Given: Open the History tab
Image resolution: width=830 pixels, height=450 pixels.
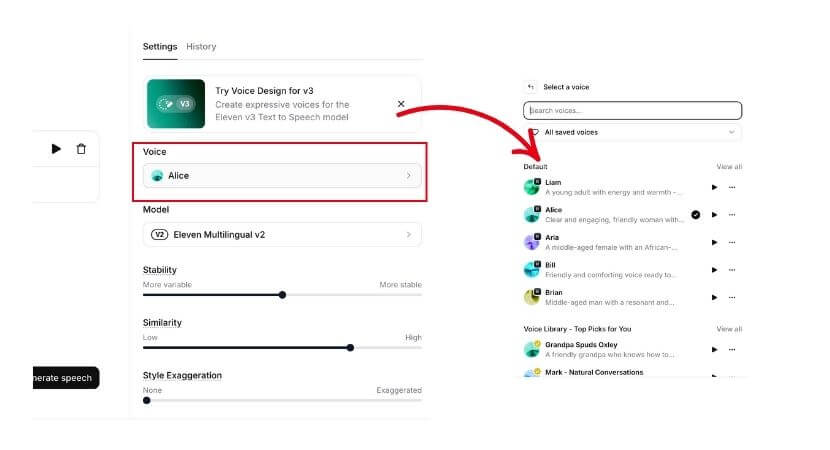Looking at the screenshot, I should 201,47.
